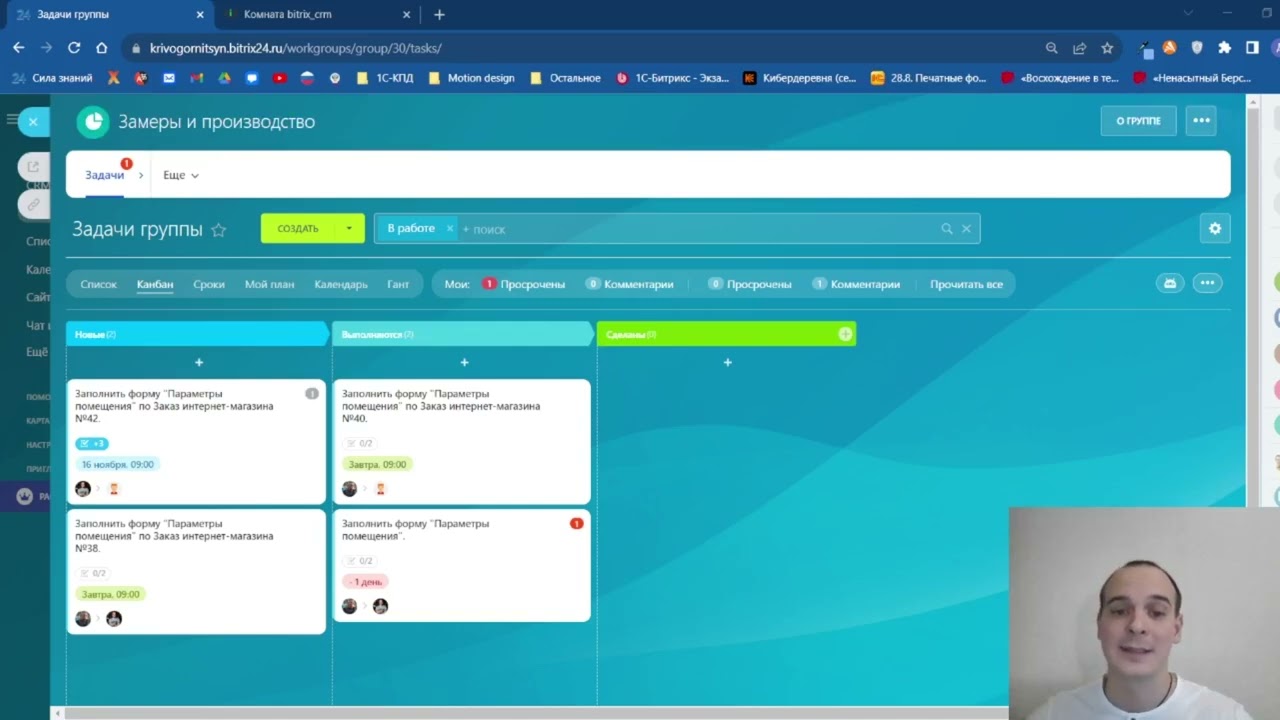1280x720 pixels.
Task: Add a task in the Выполняются column
Action: (464, 362)
